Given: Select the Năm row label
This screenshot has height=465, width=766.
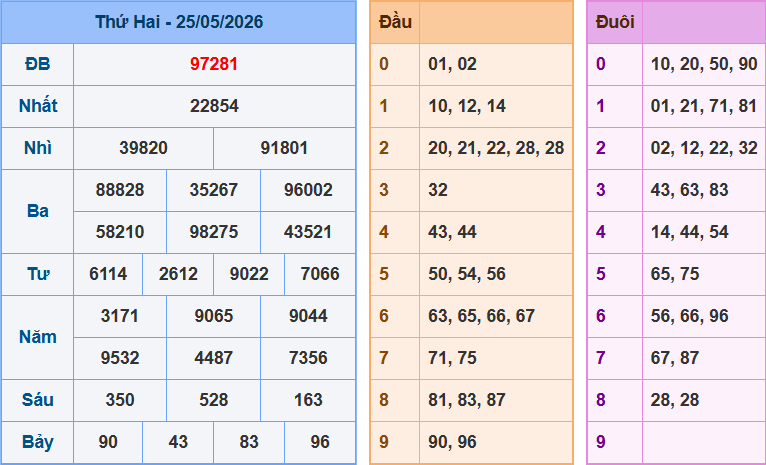Looking at the screenshot, I should tap(38, 337).
